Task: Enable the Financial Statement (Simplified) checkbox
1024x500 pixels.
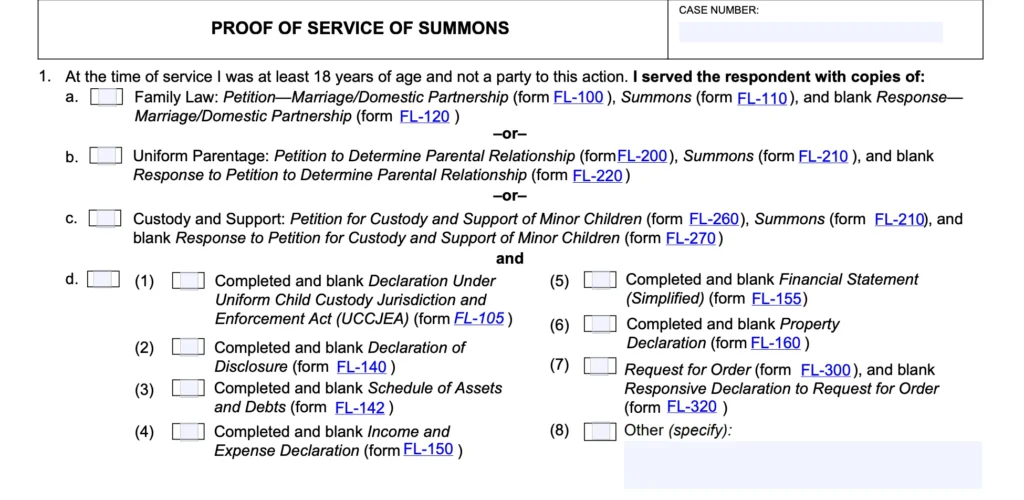Action: pos(600,280)
